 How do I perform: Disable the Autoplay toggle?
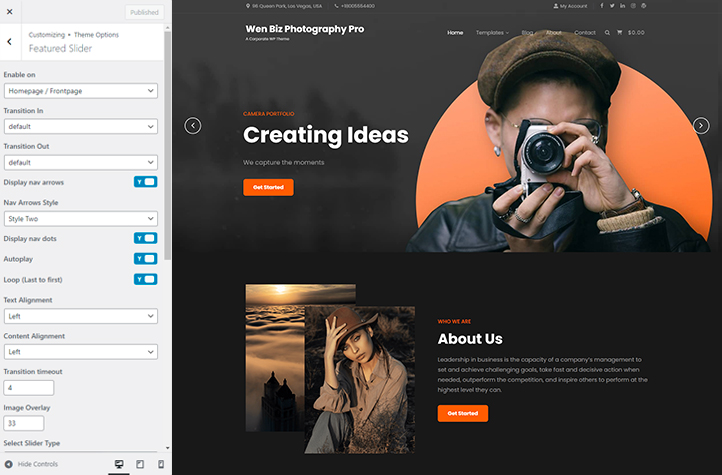coord(145,258)
